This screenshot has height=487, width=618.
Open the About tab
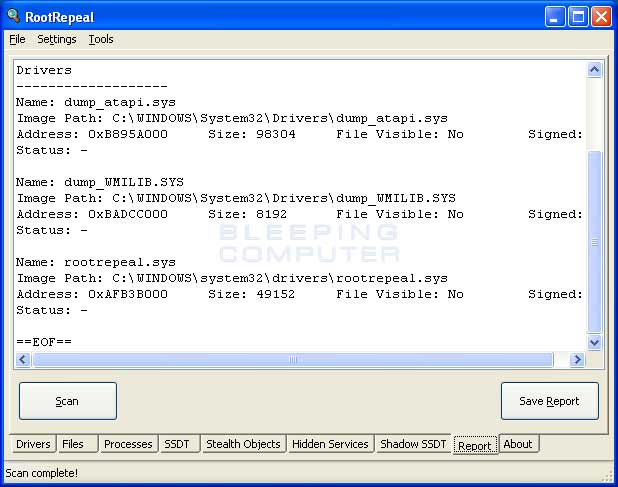[x=518, y=444]
